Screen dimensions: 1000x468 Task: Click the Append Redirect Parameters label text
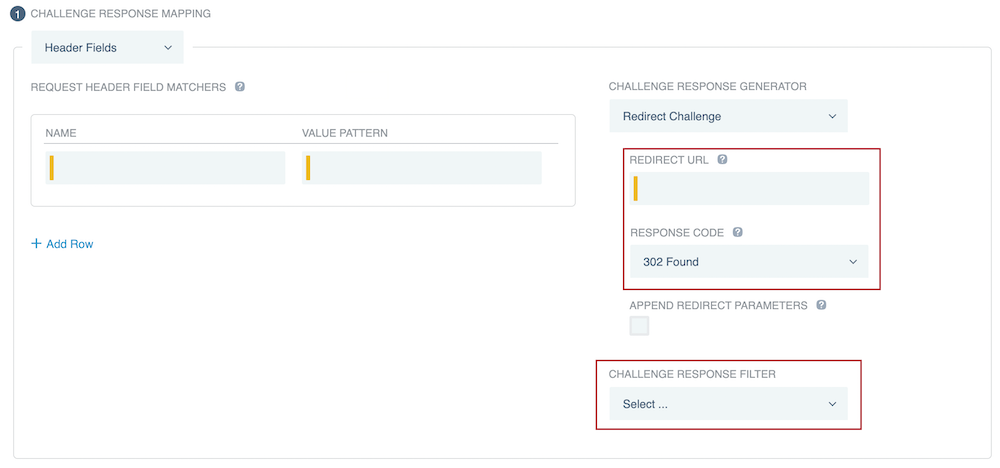[x=718, y=306]
